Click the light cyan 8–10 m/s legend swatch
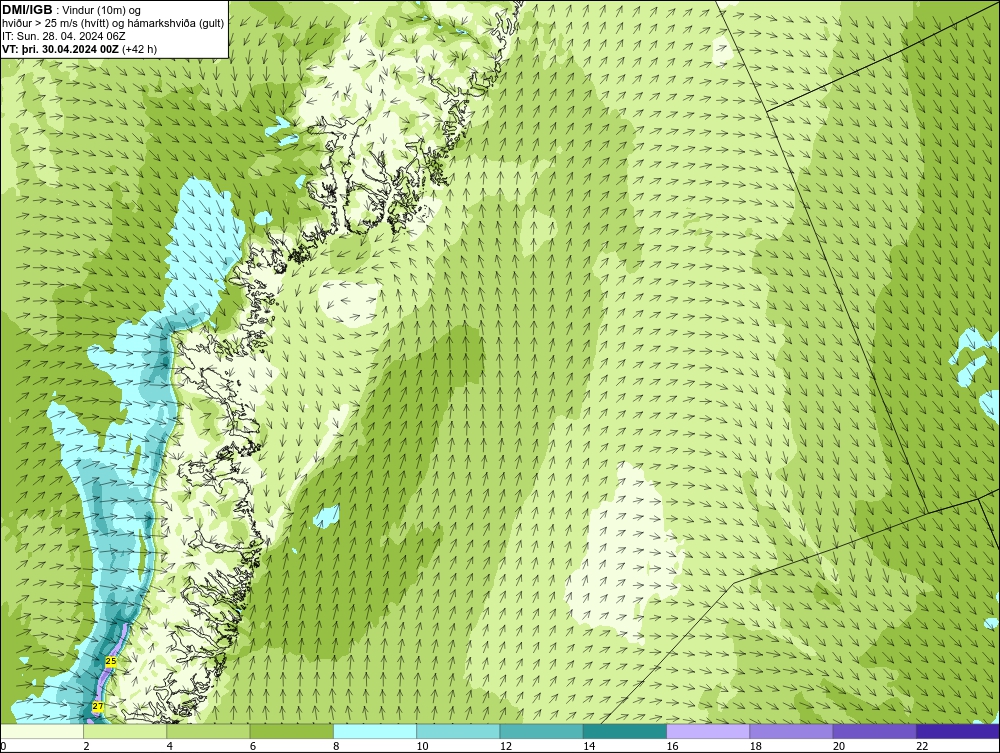This screenshot has height=753, width=1000. (x=375, y=731)
